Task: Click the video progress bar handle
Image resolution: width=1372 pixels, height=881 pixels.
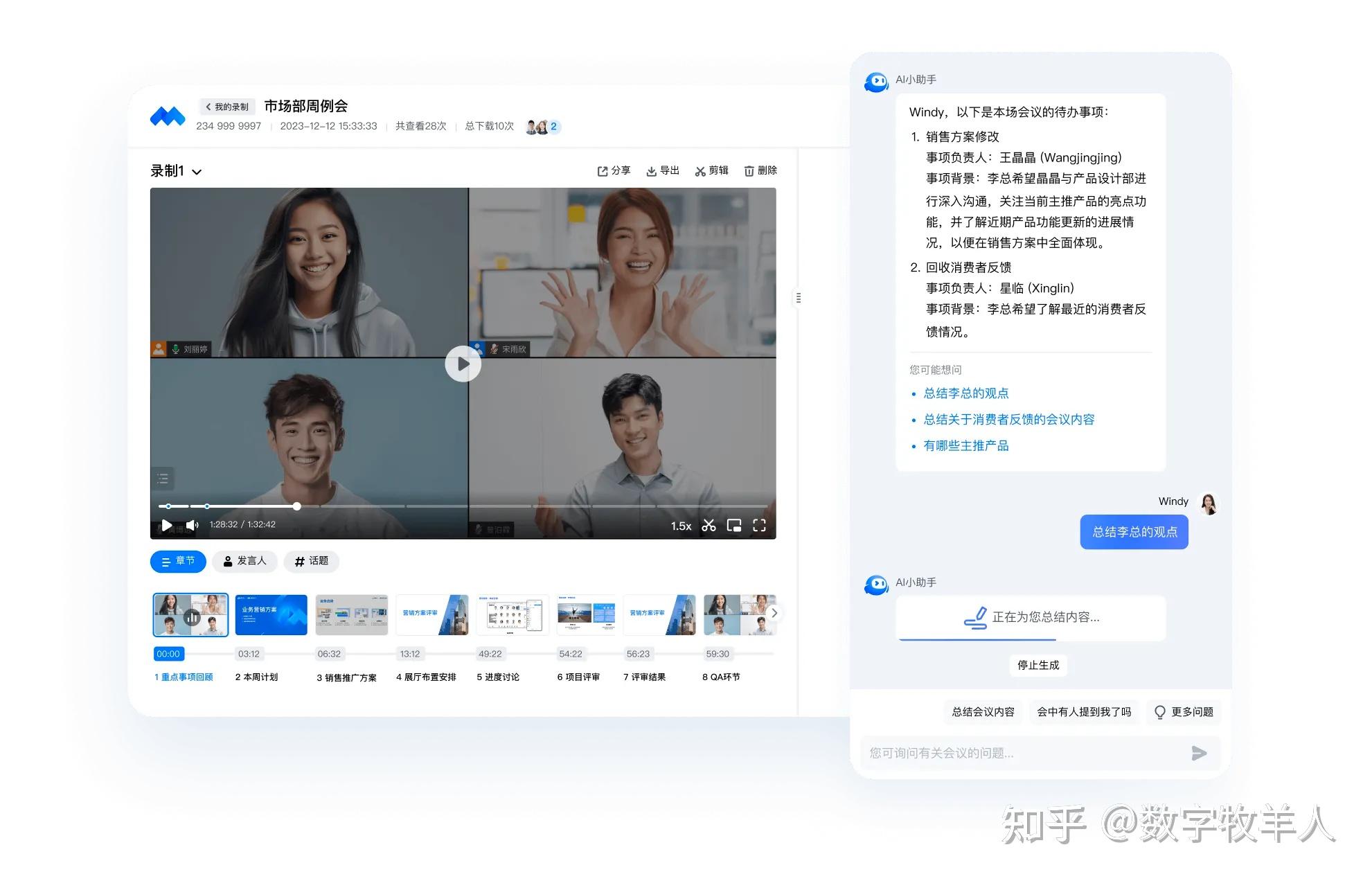Action: (x=296, y=506)
